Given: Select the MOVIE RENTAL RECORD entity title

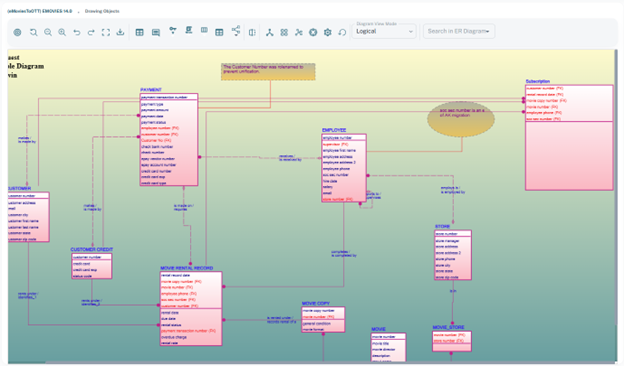Looking at the screenshot, I should pos(187,268).
